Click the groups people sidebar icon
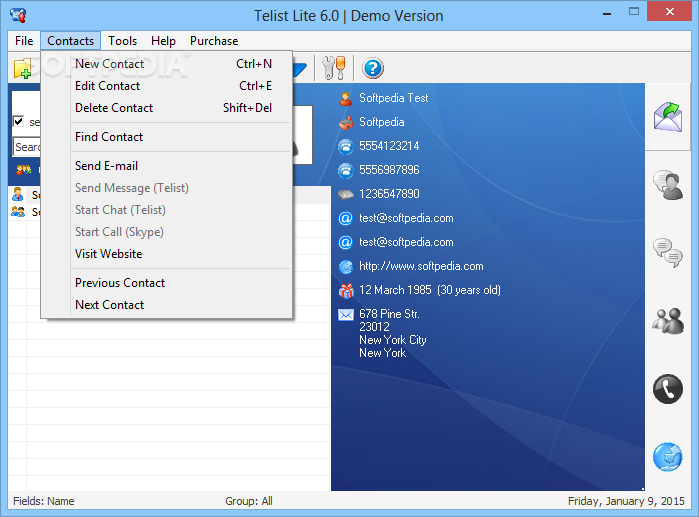The height and width of the screenshot is (517, 699). click(x=668, y=320)
